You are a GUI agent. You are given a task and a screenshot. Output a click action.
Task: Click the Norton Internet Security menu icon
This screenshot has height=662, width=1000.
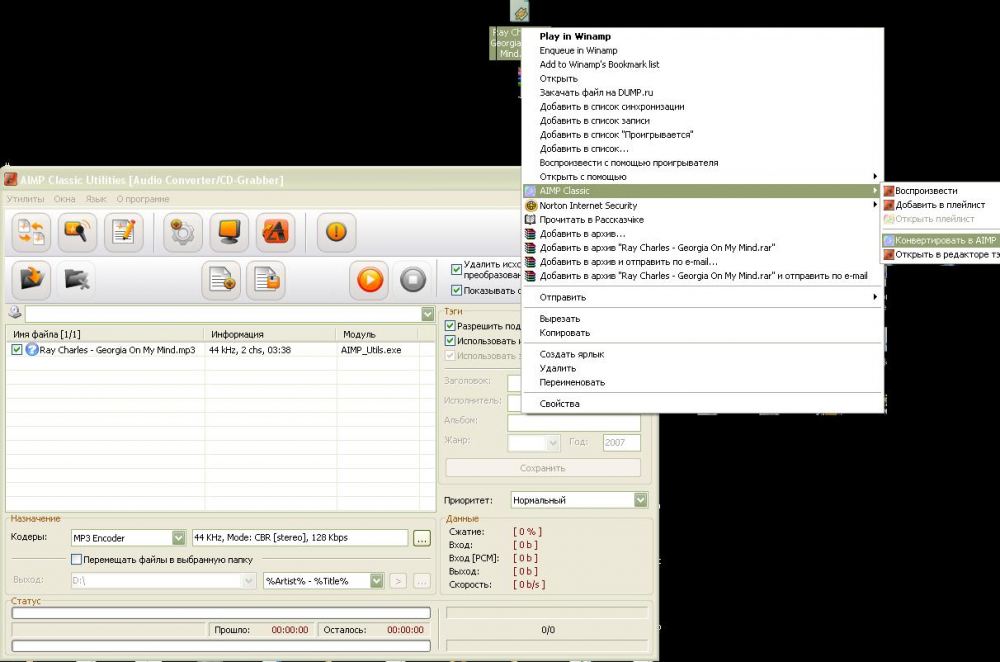coord(531,205)
